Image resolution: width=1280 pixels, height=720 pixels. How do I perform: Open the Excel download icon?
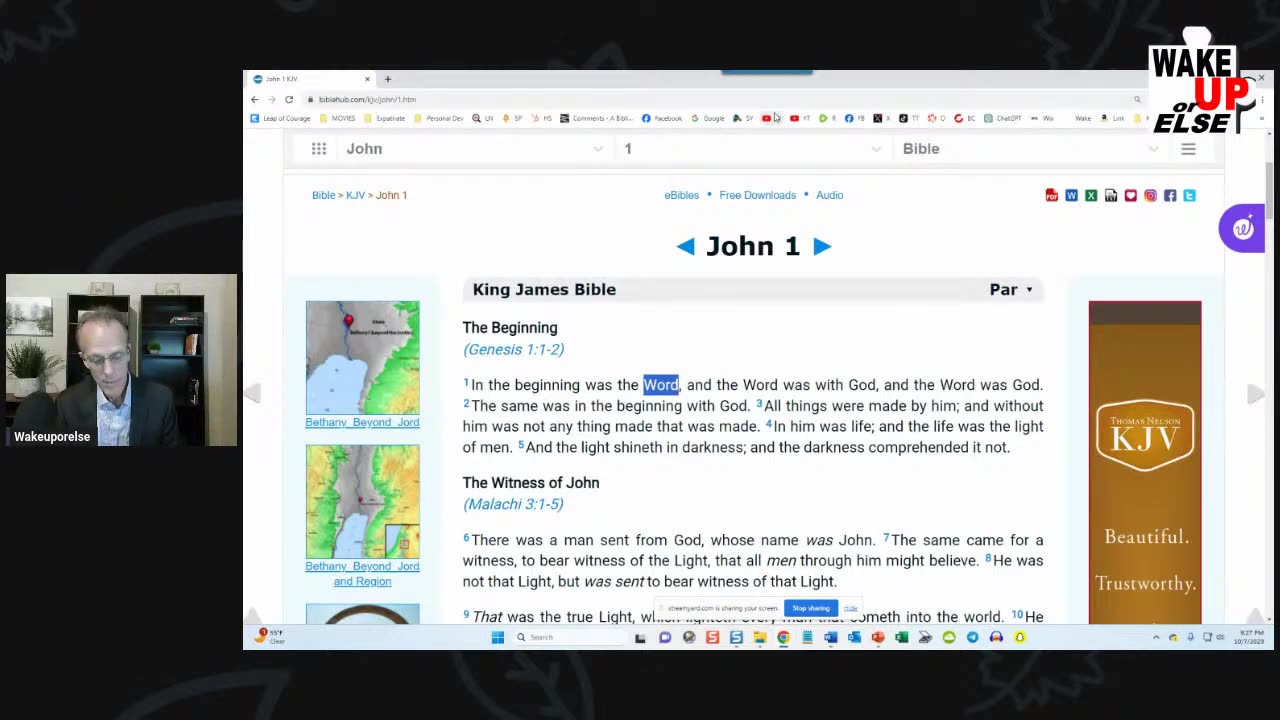coord(1091,195)
